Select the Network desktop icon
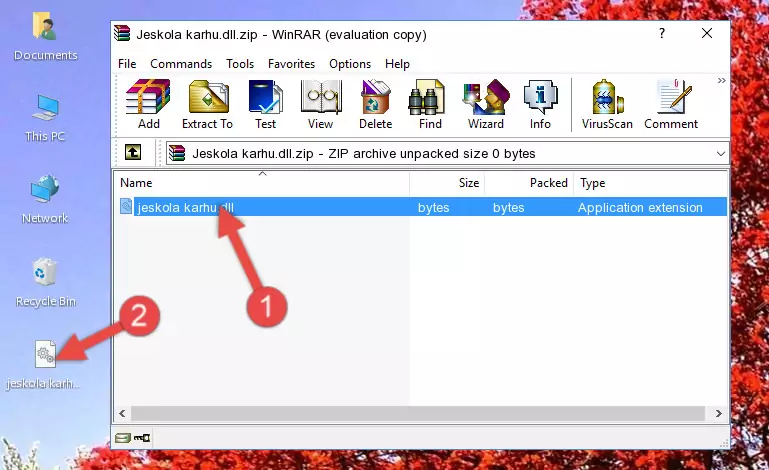This screenshot has width=769, height=470. point(45,199)
